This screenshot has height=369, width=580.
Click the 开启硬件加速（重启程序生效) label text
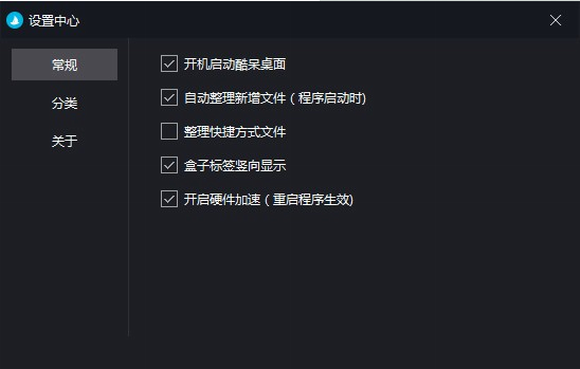point(269,199)
